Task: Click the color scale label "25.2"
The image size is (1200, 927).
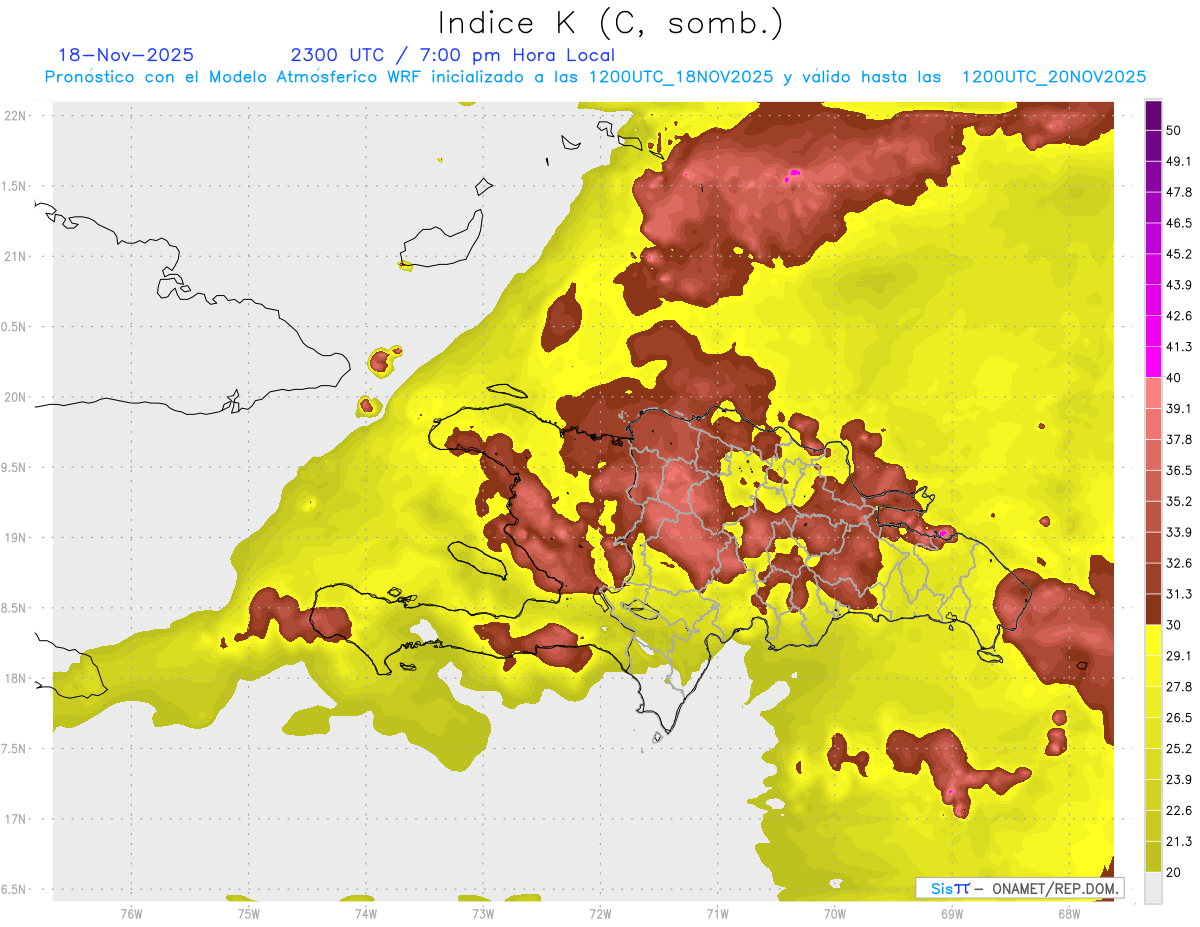Action: [1178, 749]
